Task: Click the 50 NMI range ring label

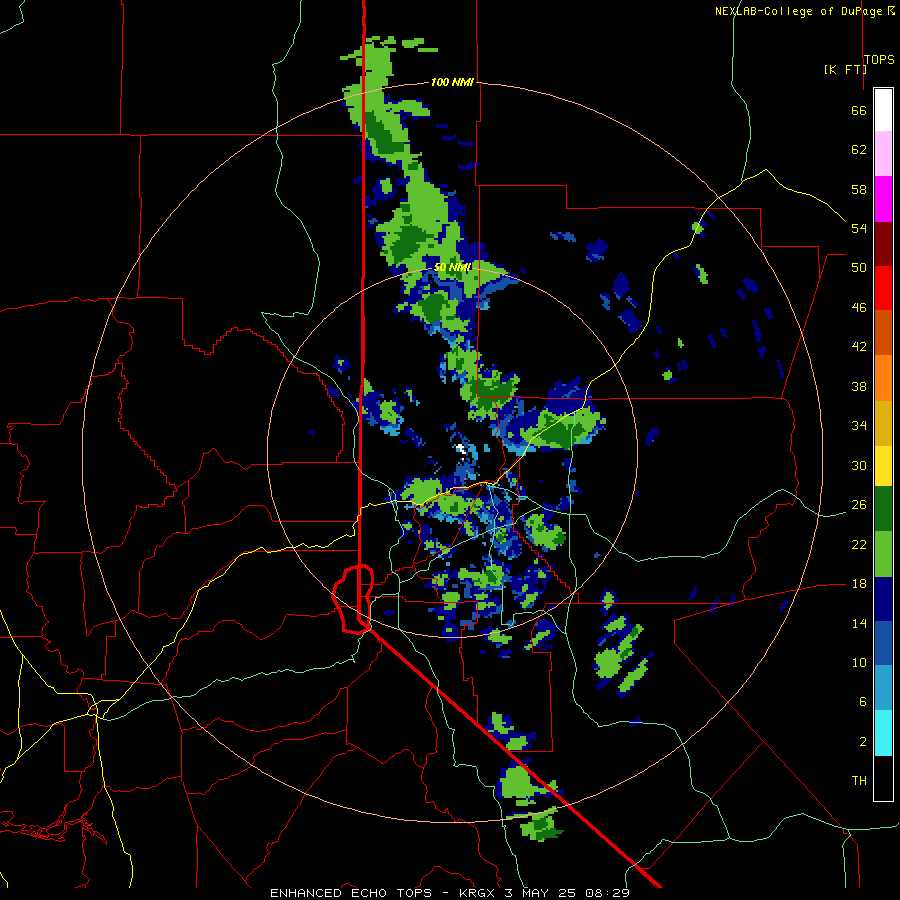Action: click(x=452, y=267)
